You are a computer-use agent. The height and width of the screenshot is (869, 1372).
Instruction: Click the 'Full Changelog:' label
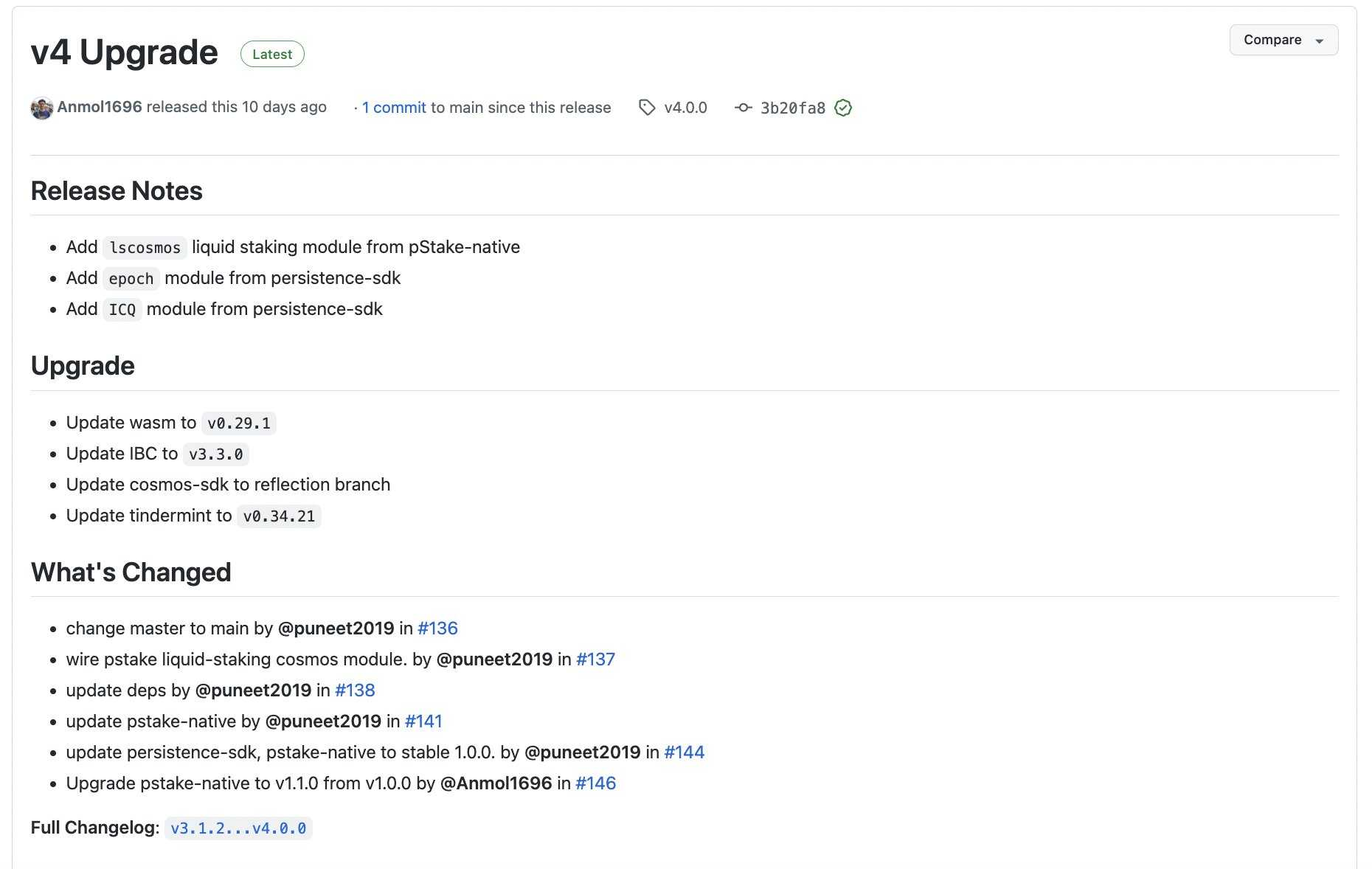[95, 828]
